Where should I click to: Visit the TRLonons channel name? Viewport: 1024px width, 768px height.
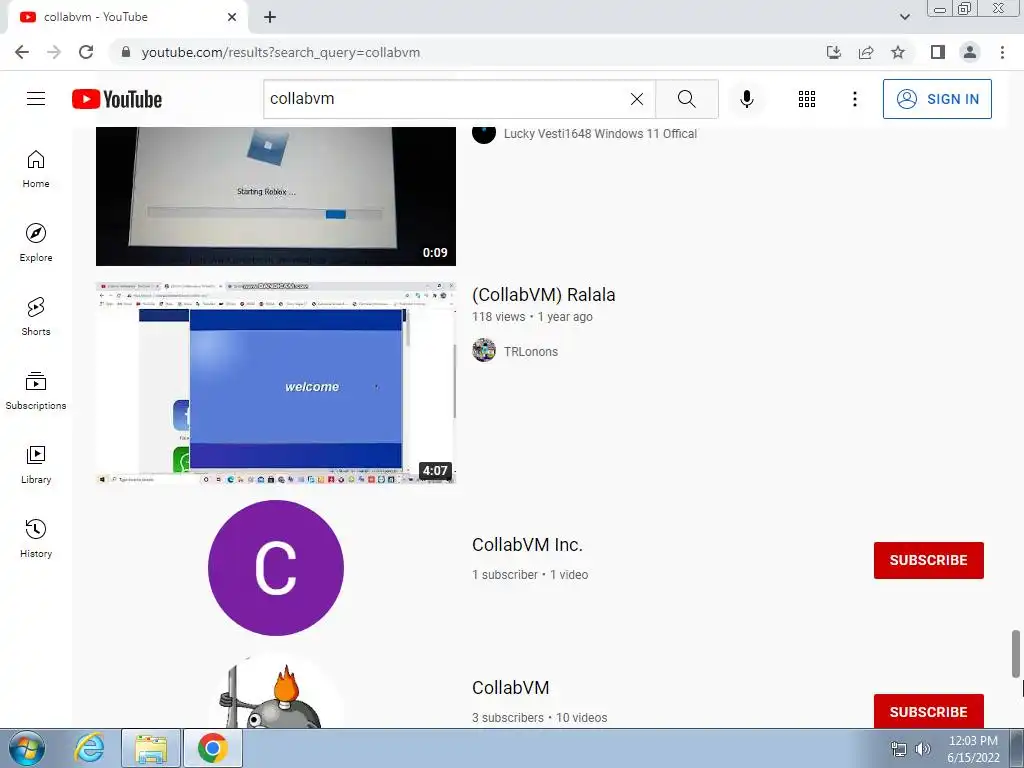pos(530,351)
